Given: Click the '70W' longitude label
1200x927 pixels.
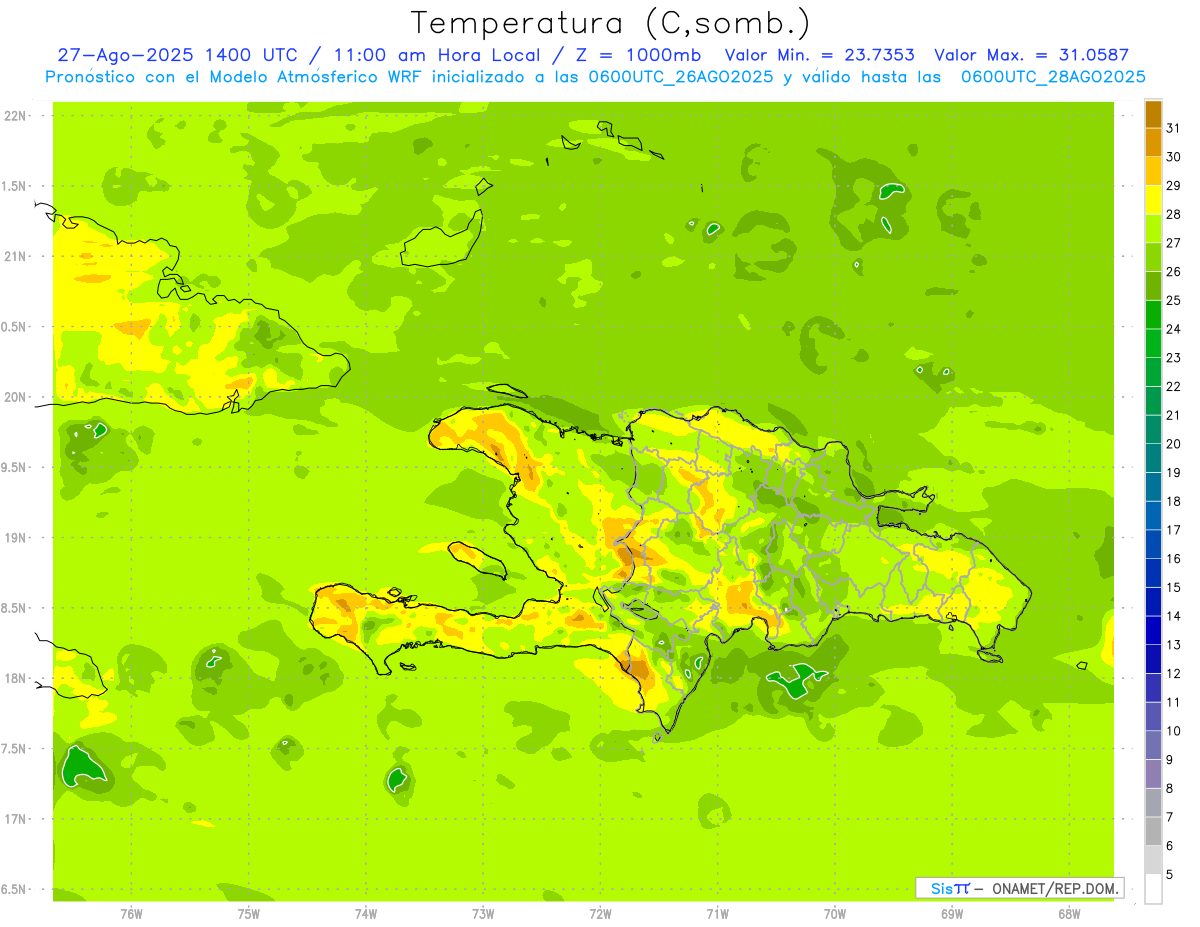Looking at the screenshot, I should point(835,913).
